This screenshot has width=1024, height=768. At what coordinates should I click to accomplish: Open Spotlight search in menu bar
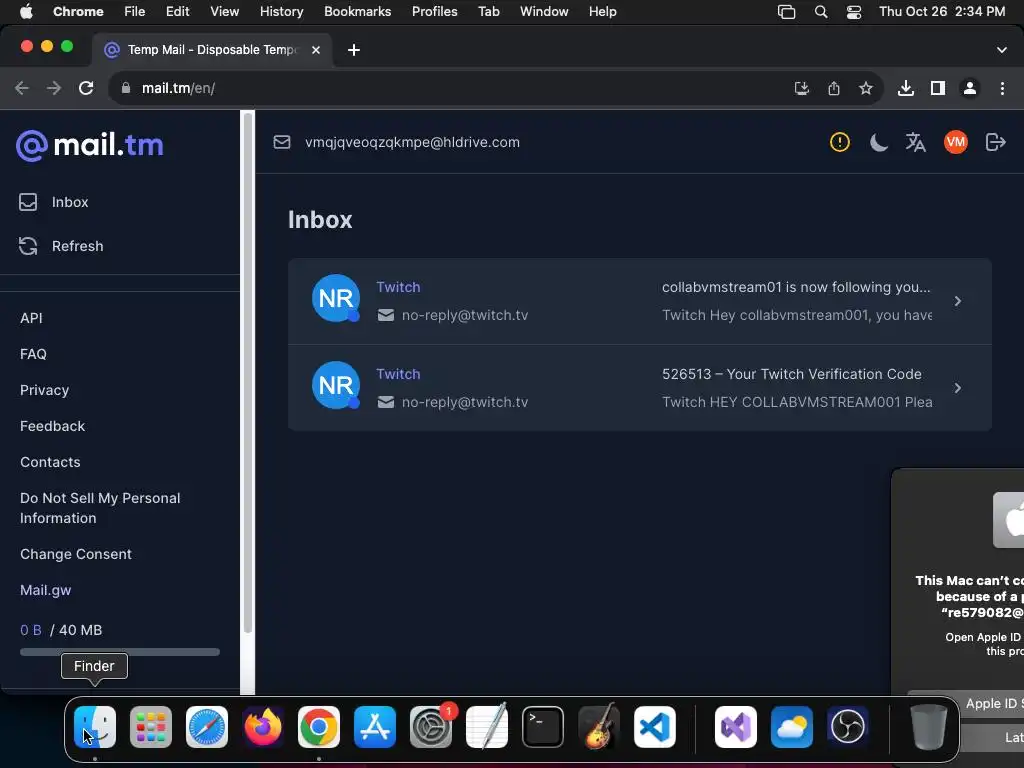821,12
